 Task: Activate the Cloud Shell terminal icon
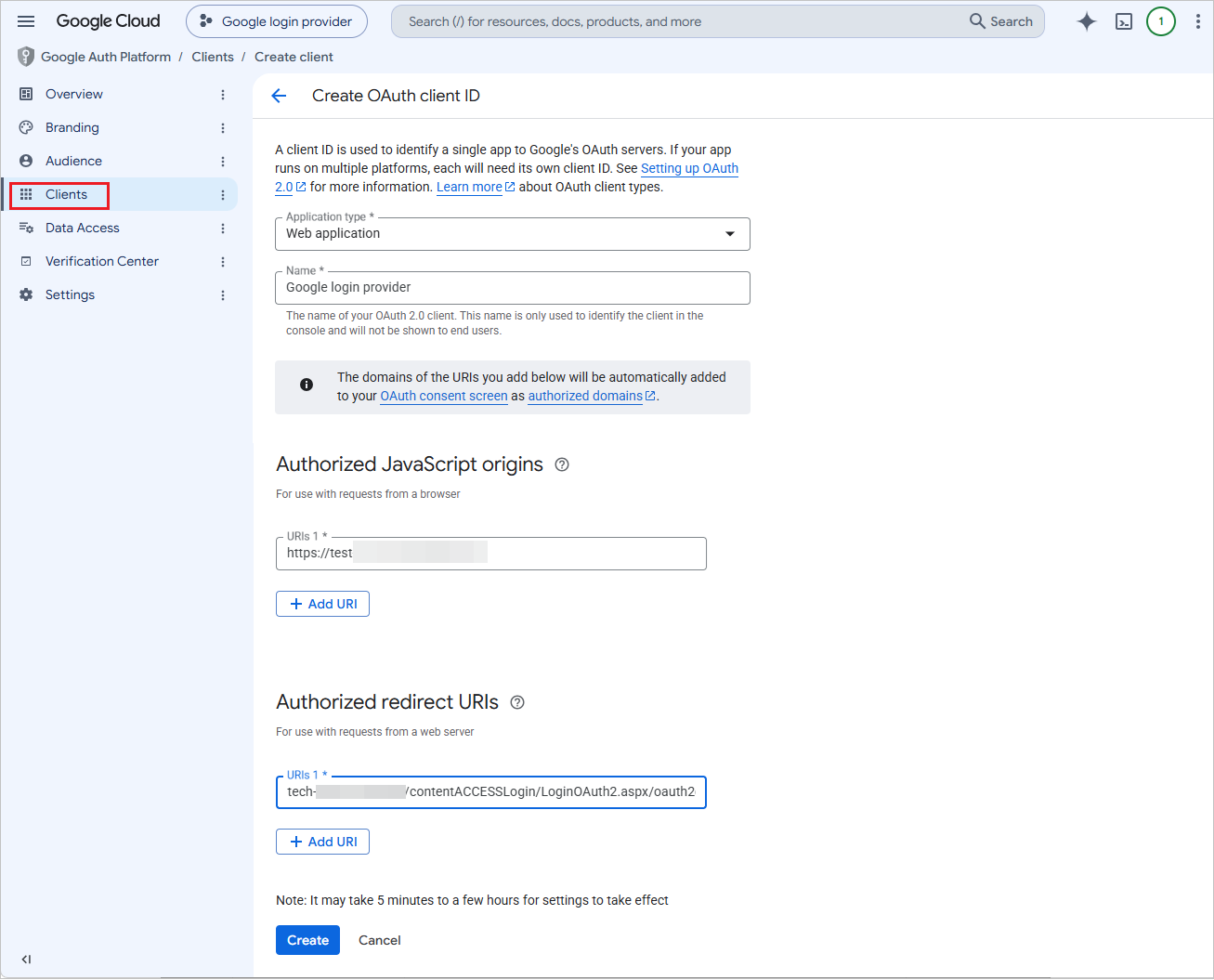pyautogui.click(x=1124, y=21)
